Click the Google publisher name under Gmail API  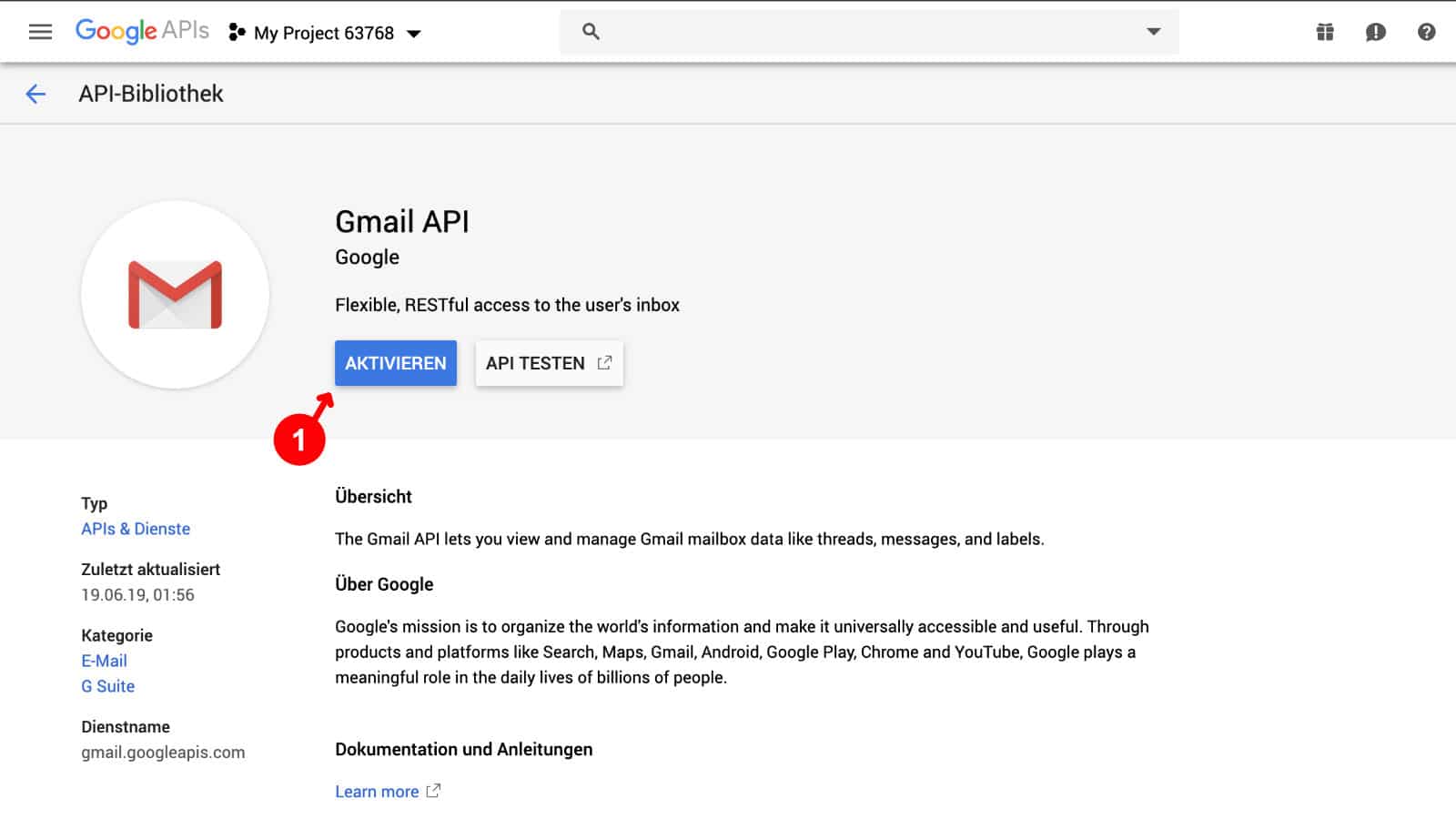click(367, 258)
